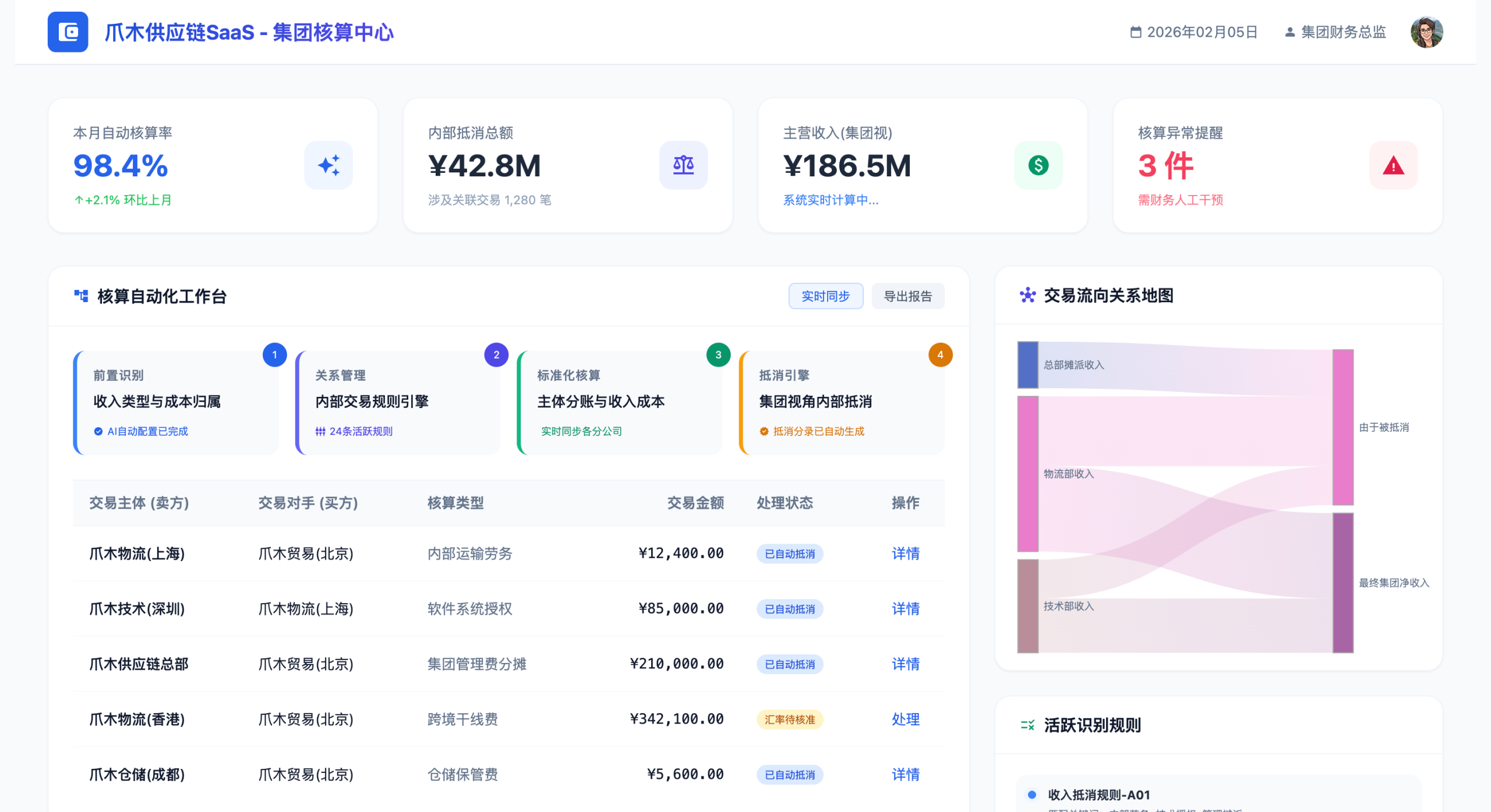Select step 4 抵消引擎 card
Screen dimensions: 1491x812
pos(842,402)
